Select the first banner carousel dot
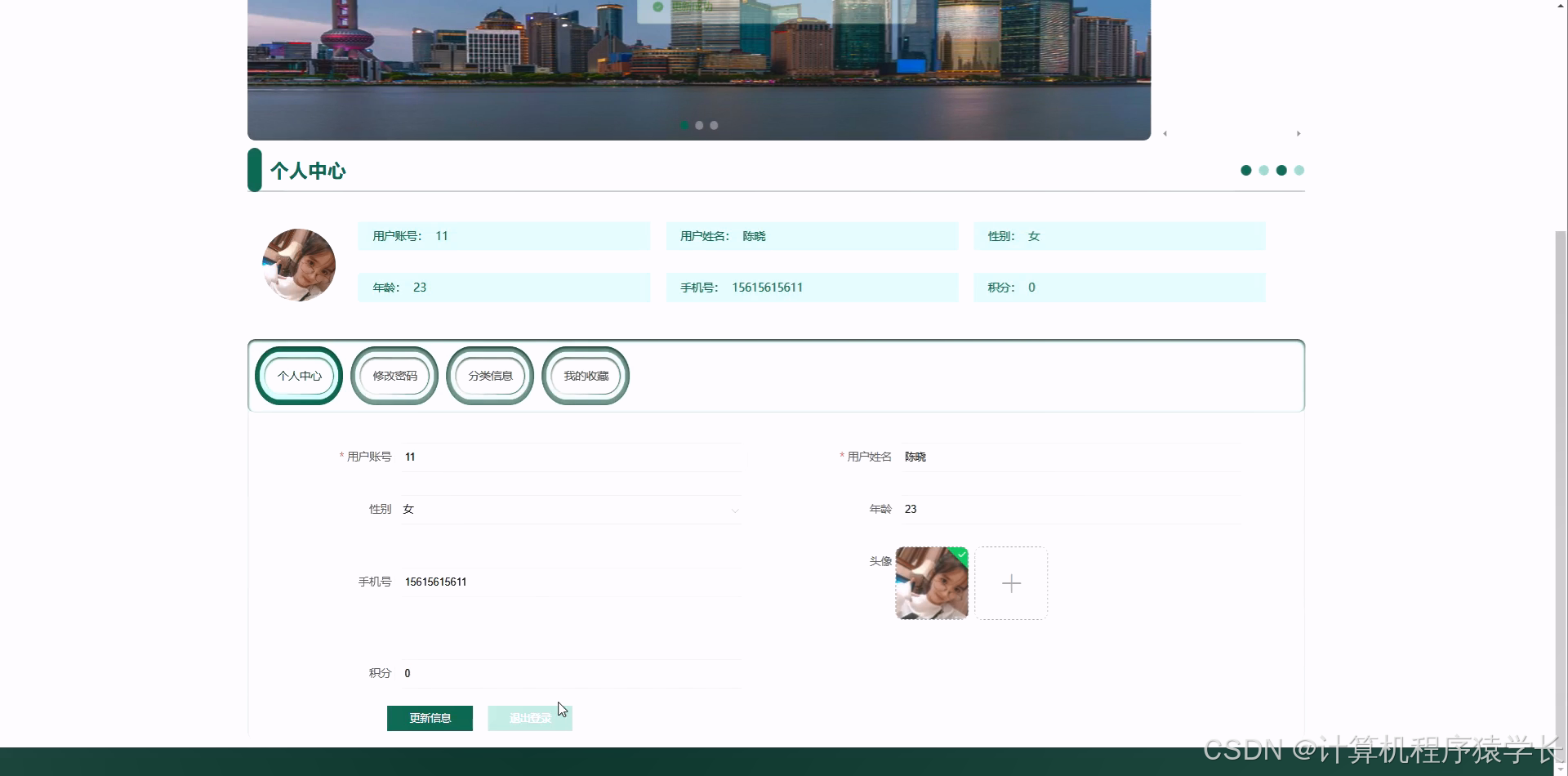Image resolution: width=1568 pixels, height=776 pixels. tap(684, 125)
